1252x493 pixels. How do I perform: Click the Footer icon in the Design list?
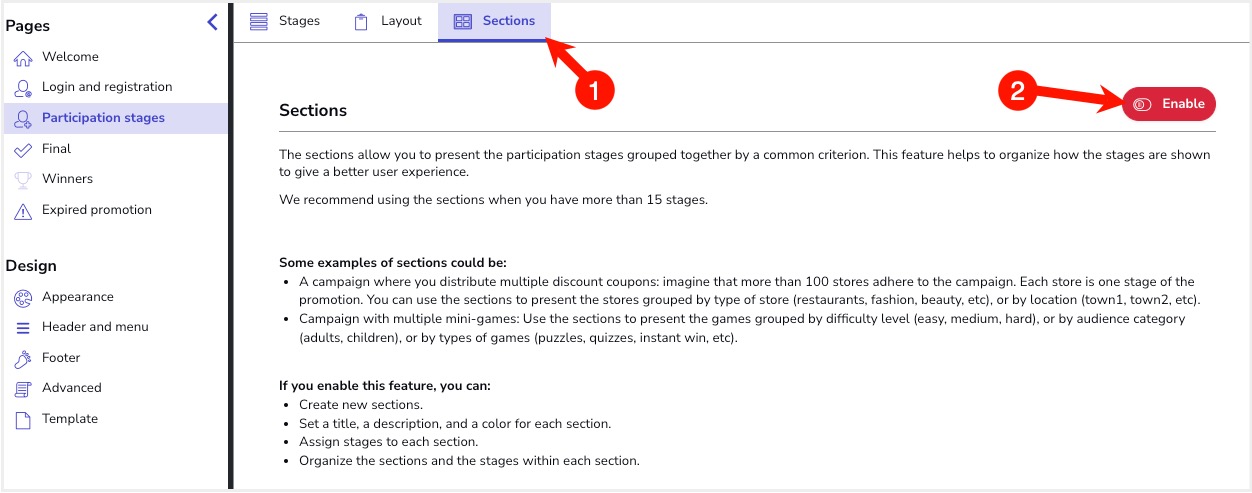(x=23, y=358)
